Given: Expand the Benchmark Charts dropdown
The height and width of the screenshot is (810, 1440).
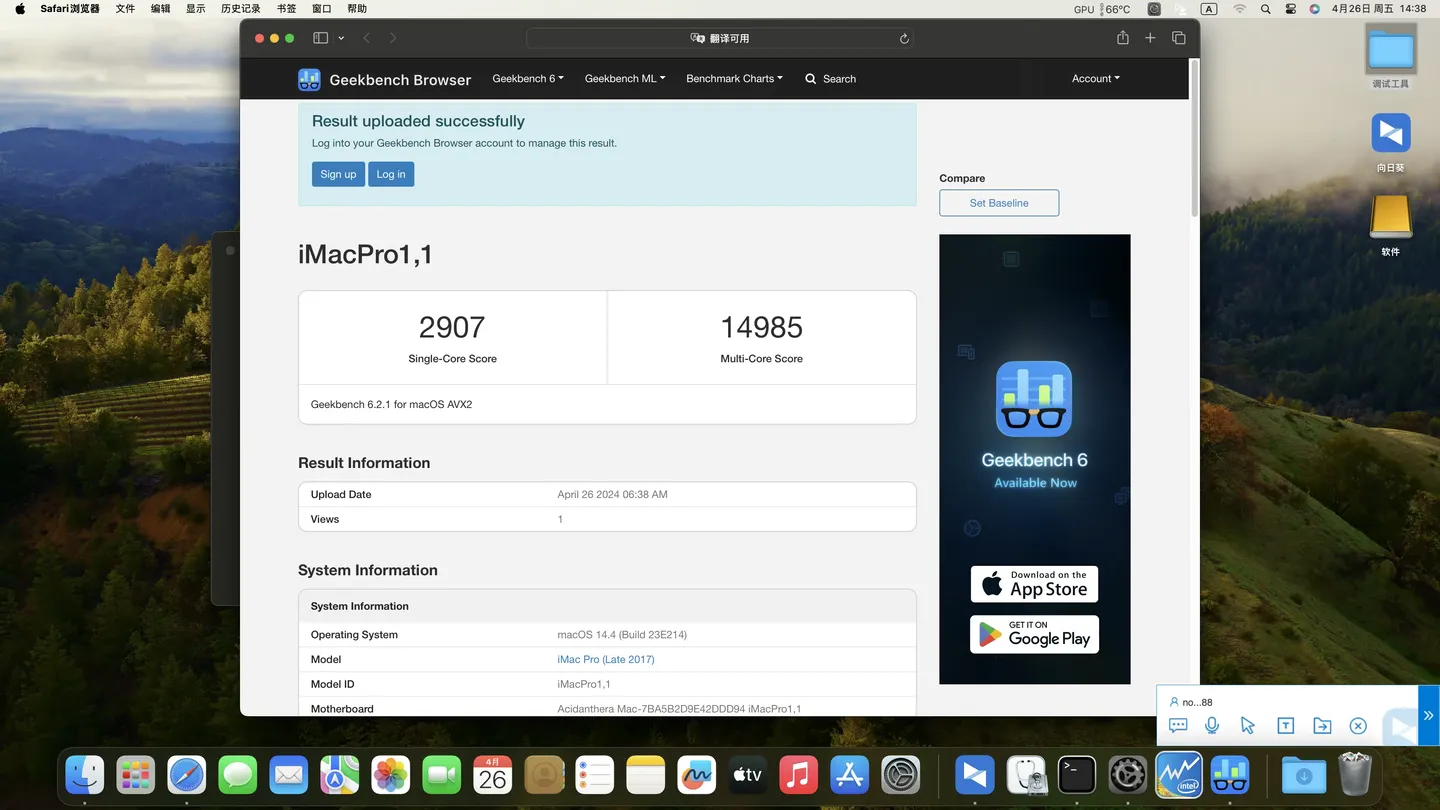Looking at the screenshot, I should pyautogui.click(x=734, y=79).
